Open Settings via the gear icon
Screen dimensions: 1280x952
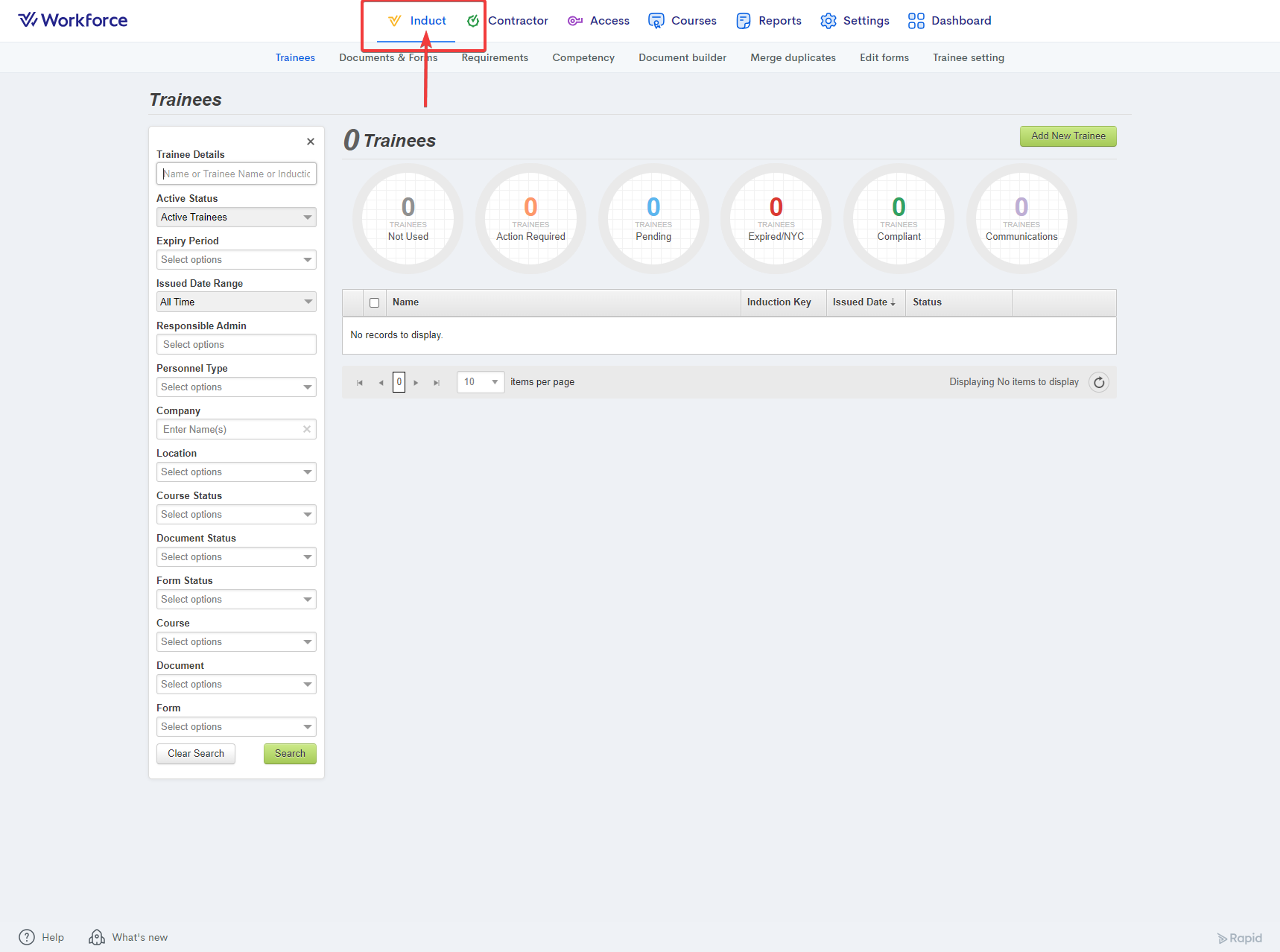[828, 21]
